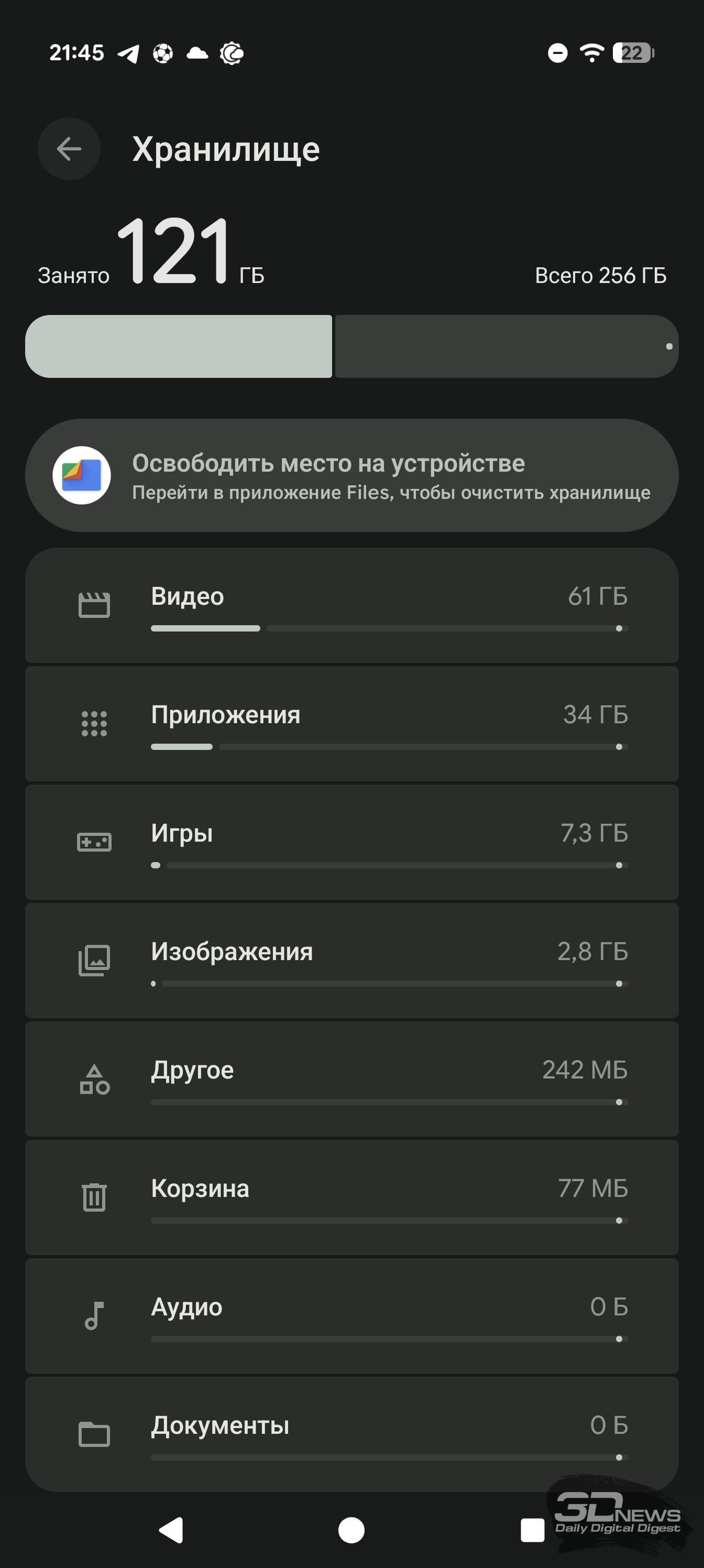Tap the total storage usage bar
704x1568 pixels.
click(351, 346)
